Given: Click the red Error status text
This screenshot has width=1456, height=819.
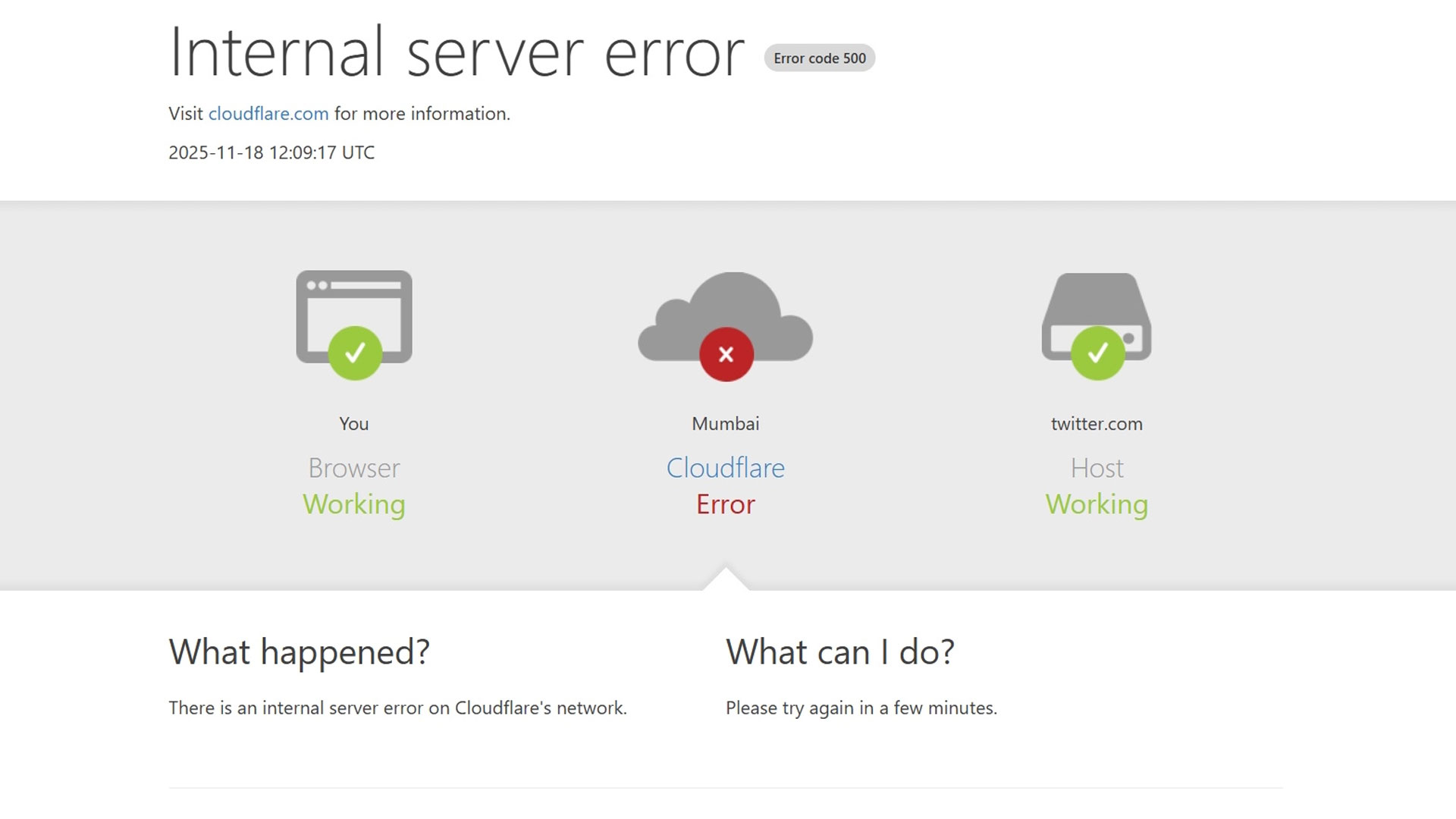Looking at the screenshot, I should 725,504.
